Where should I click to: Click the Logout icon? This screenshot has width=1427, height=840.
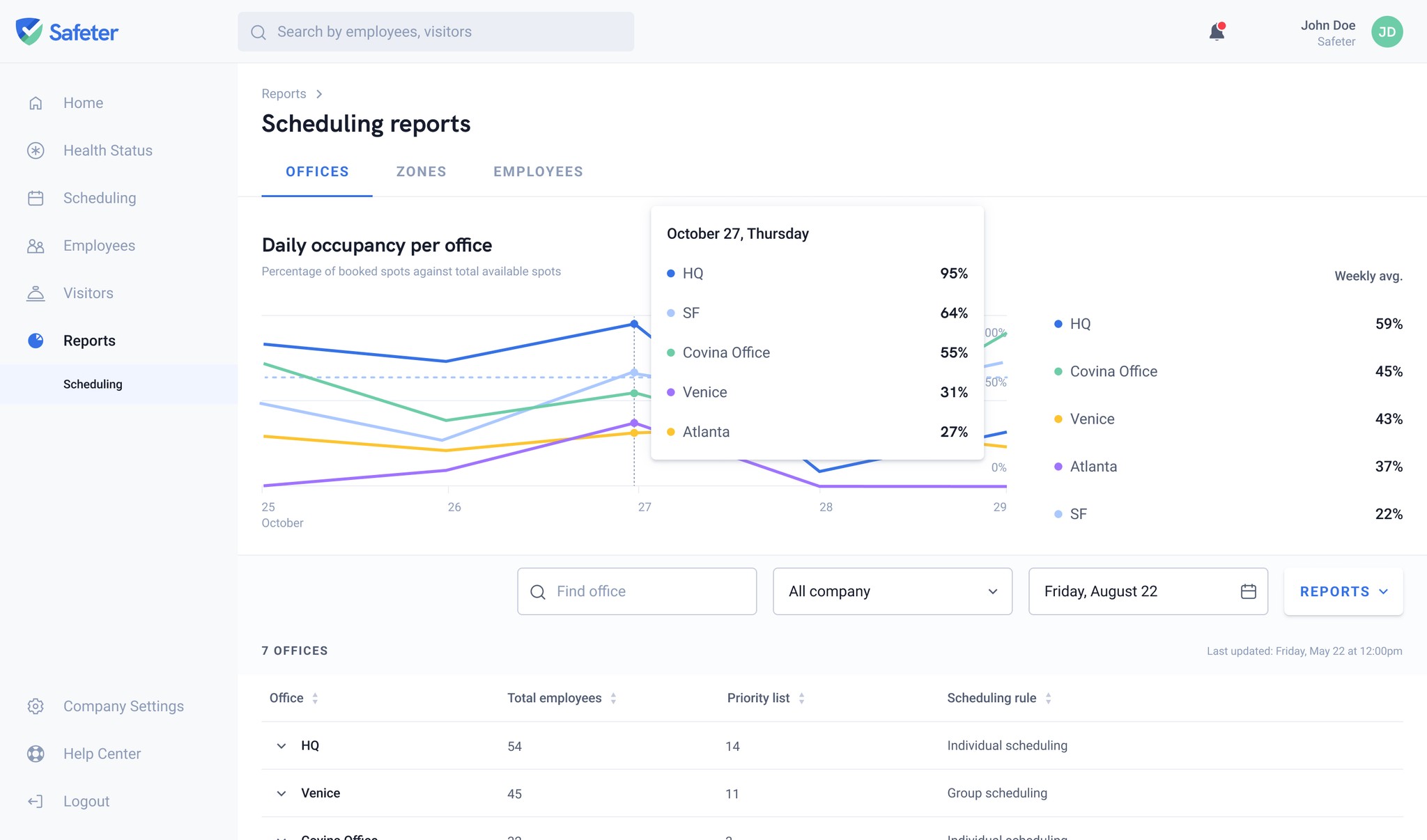[36, 801]
